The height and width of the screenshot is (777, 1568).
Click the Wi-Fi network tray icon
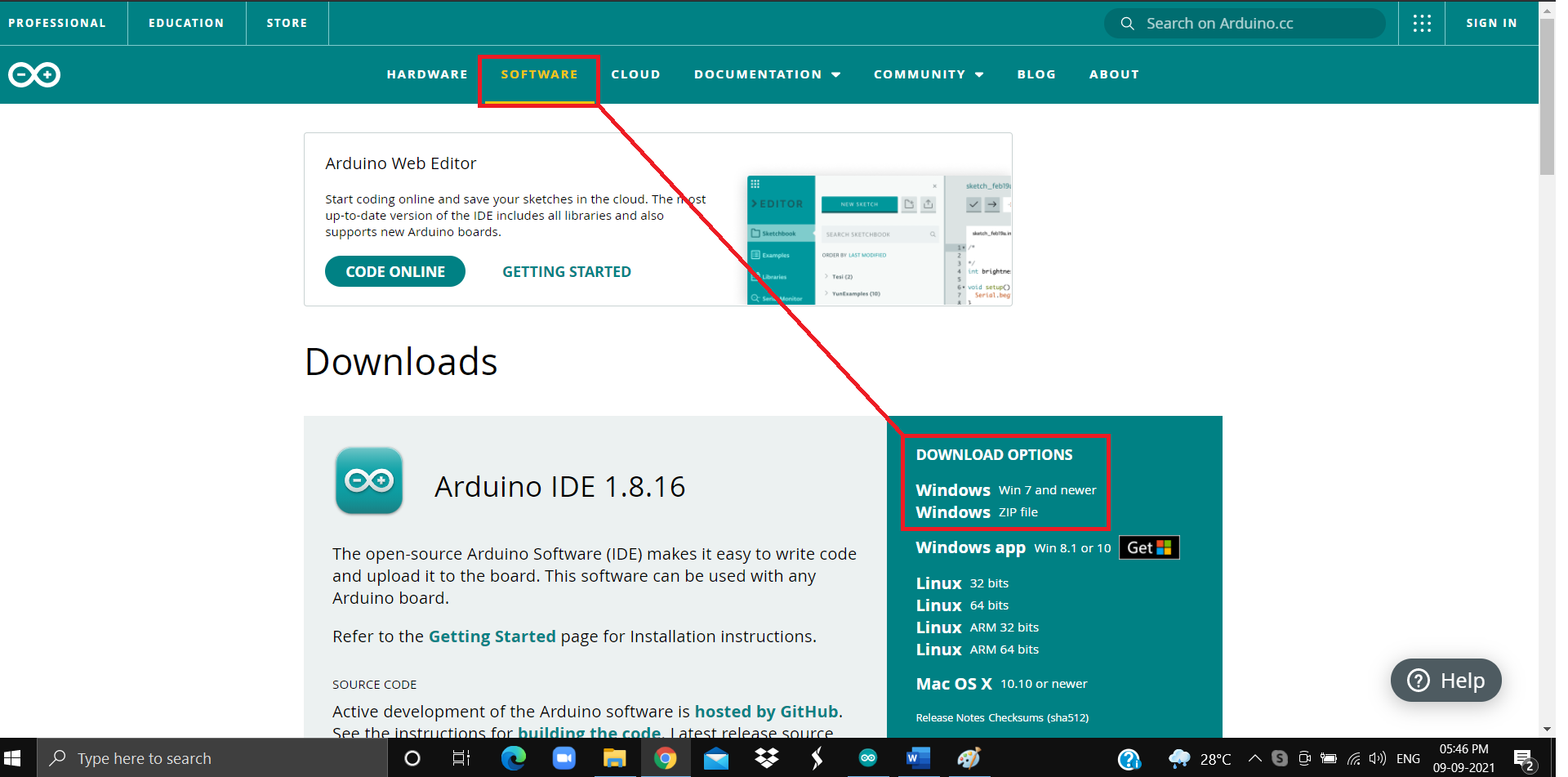point(1353,759)
